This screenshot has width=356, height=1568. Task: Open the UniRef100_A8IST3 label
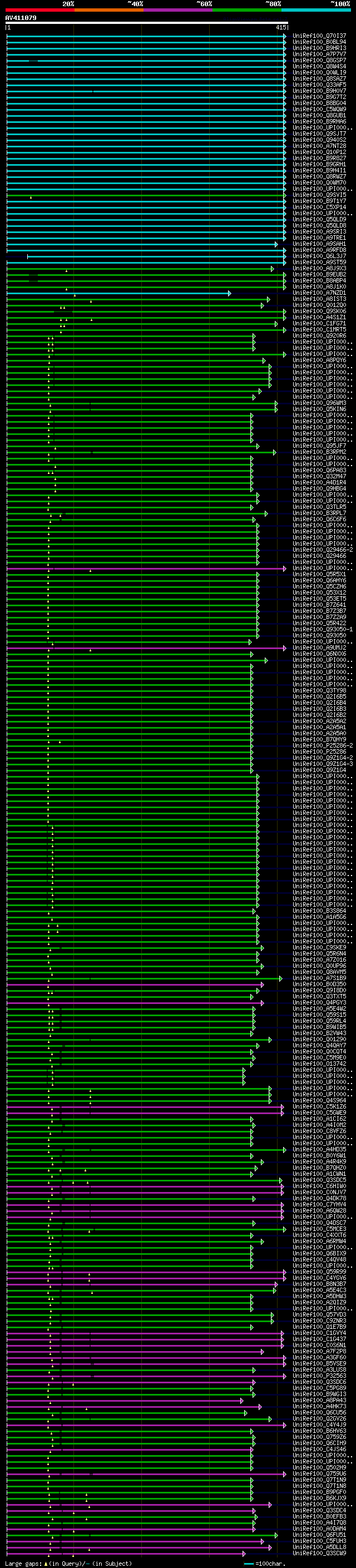point(319,299)
